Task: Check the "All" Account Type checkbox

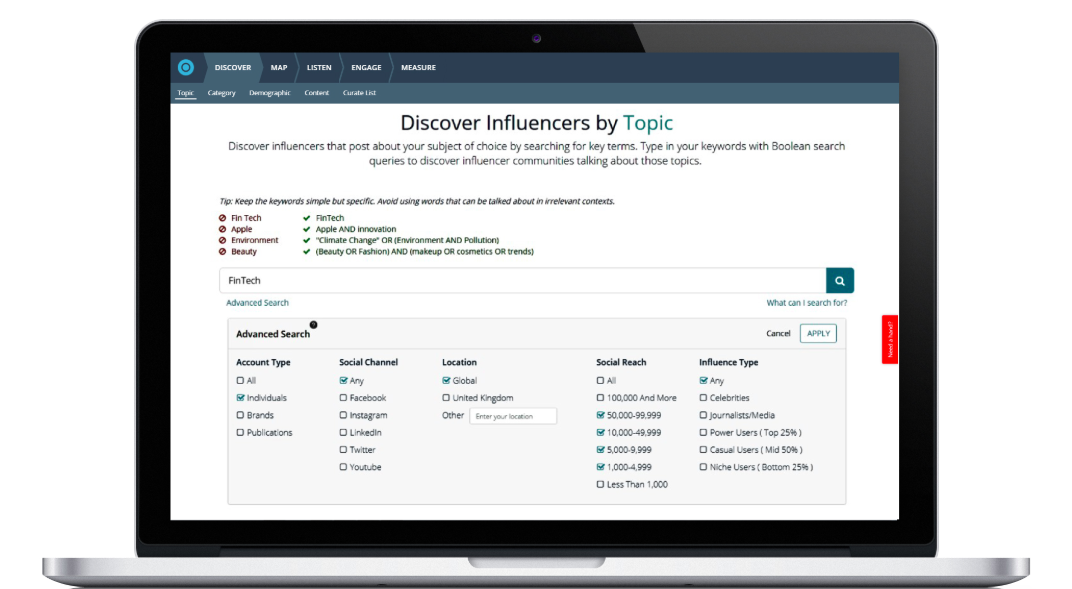Action: (x=238, y=380)
